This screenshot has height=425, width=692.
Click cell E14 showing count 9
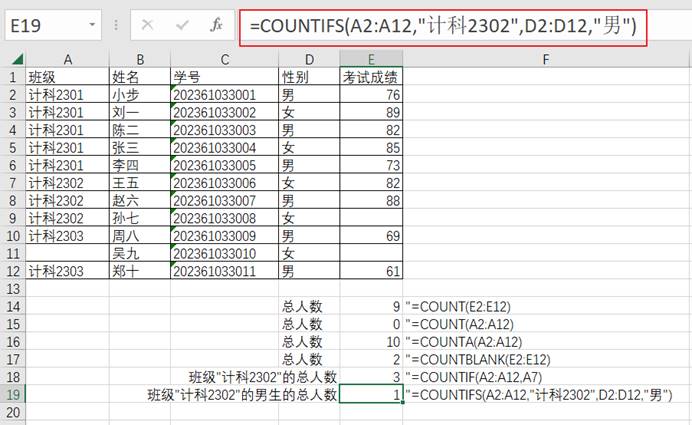pos(371,306)
